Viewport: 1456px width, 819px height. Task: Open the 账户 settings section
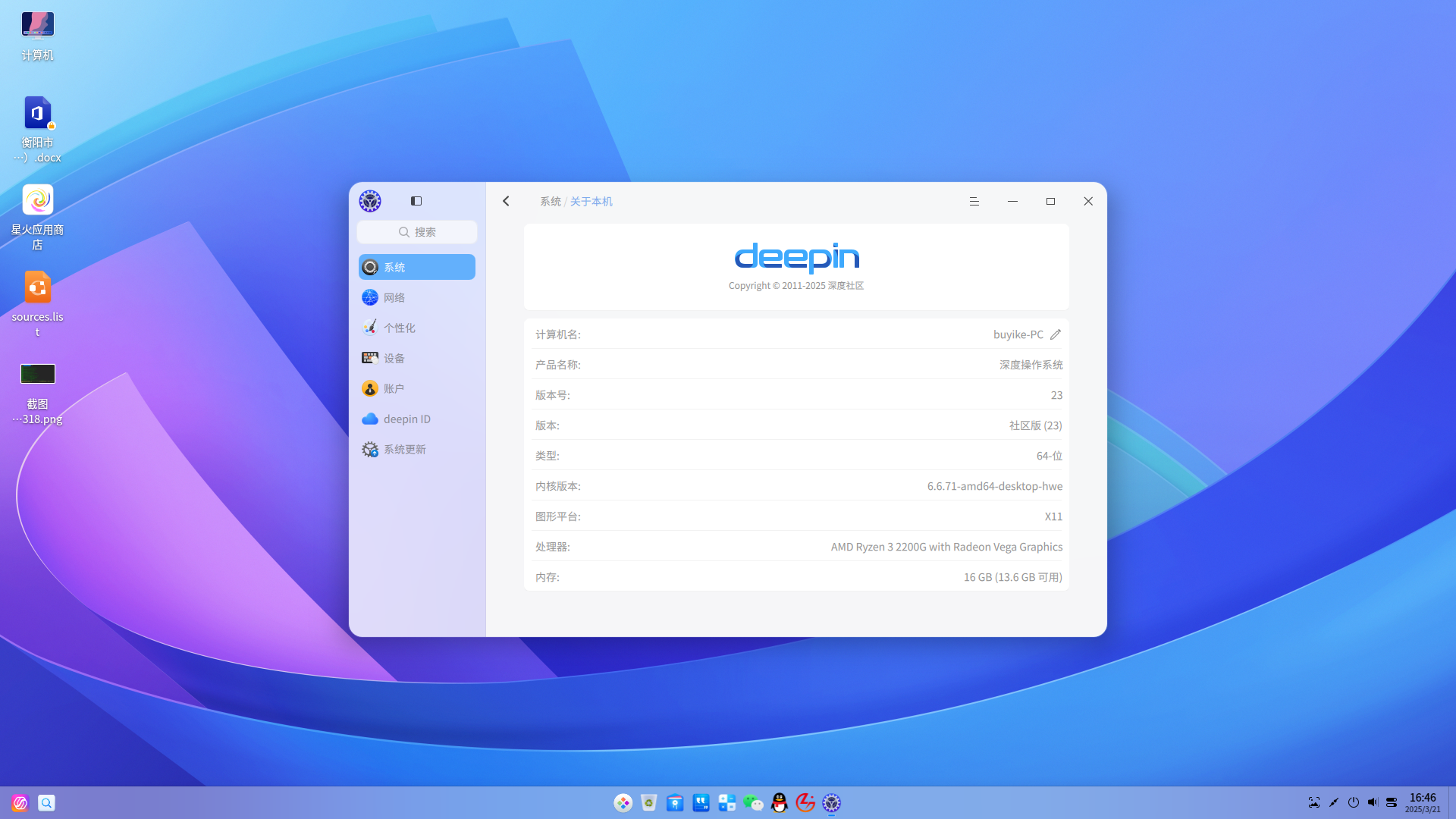pos(417,388)
